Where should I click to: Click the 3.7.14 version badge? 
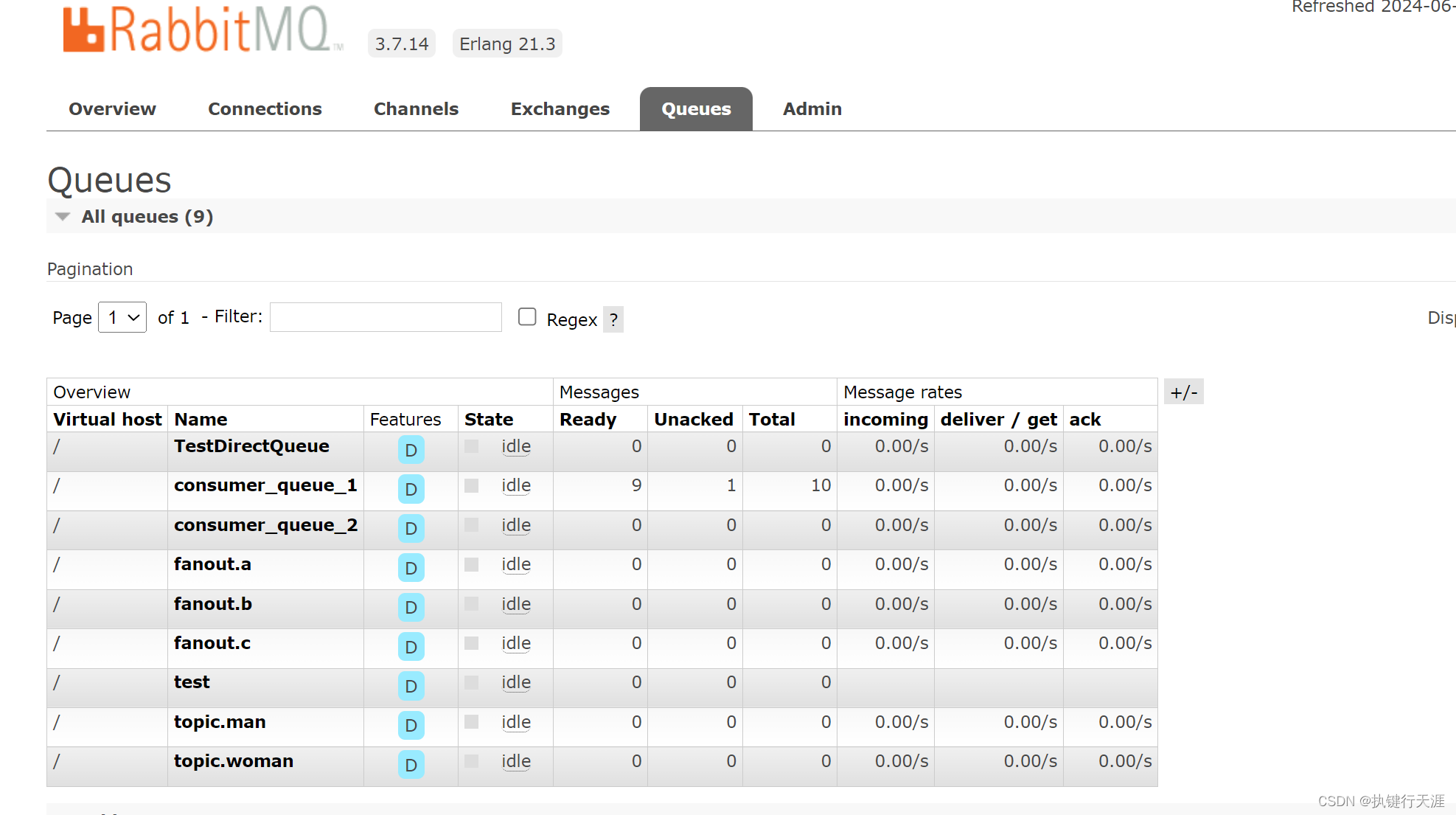point(402,44)
